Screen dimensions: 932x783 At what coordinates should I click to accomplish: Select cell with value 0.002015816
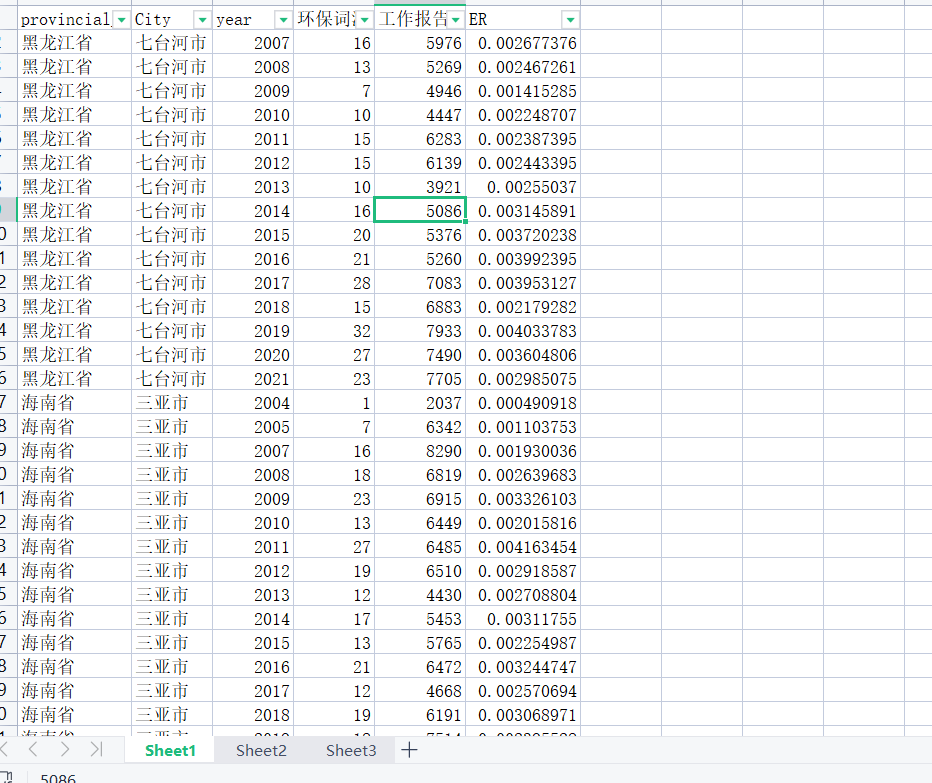tap(523, 523)
